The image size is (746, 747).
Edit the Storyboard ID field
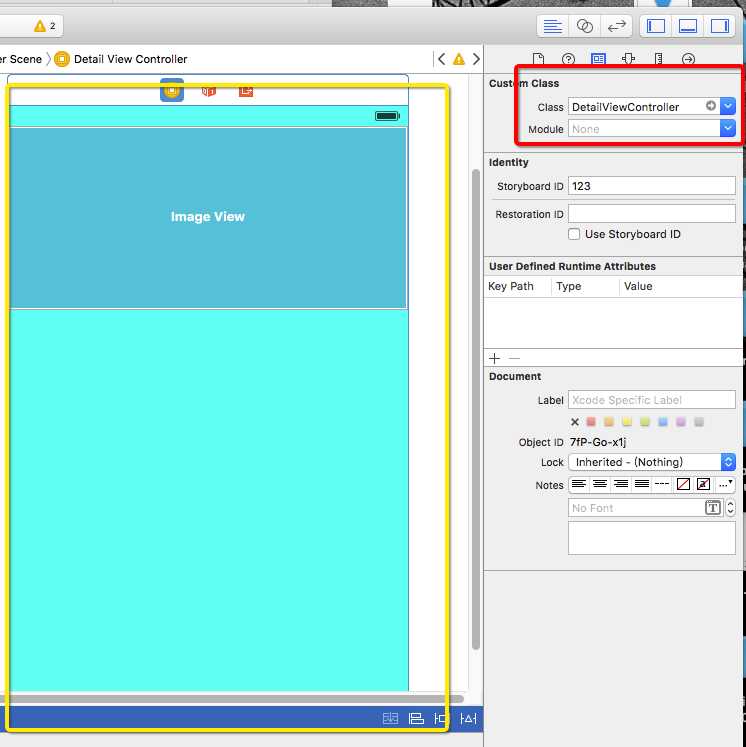[x=652, y=186]
